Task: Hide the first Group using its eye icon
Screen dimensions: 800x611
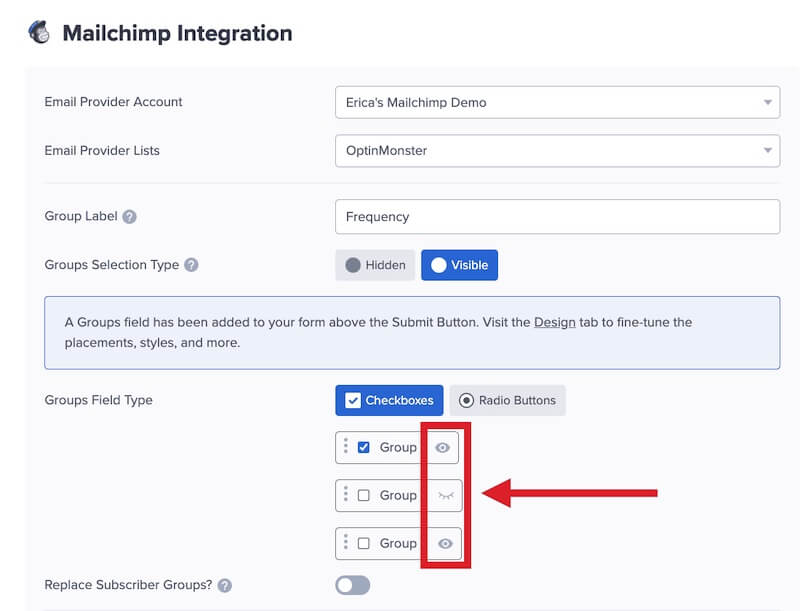Action: 441,447
